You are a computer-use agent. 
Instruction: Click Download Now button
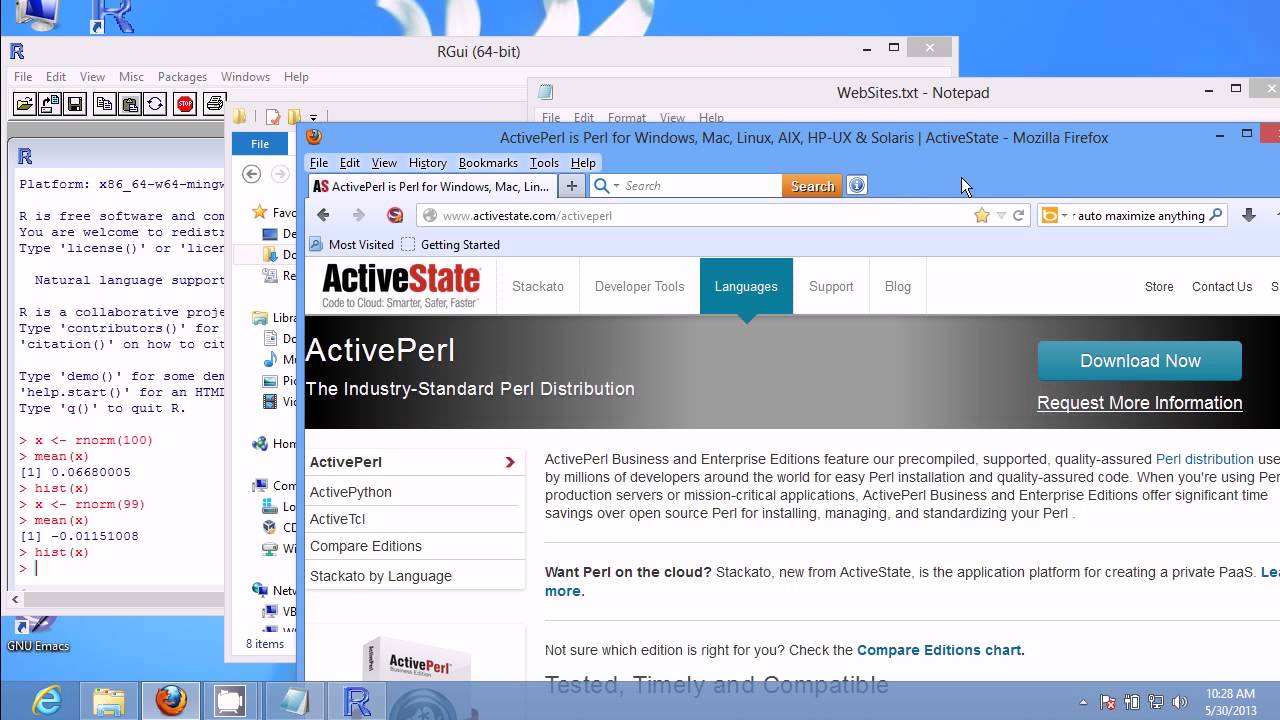coord(1140,361)
